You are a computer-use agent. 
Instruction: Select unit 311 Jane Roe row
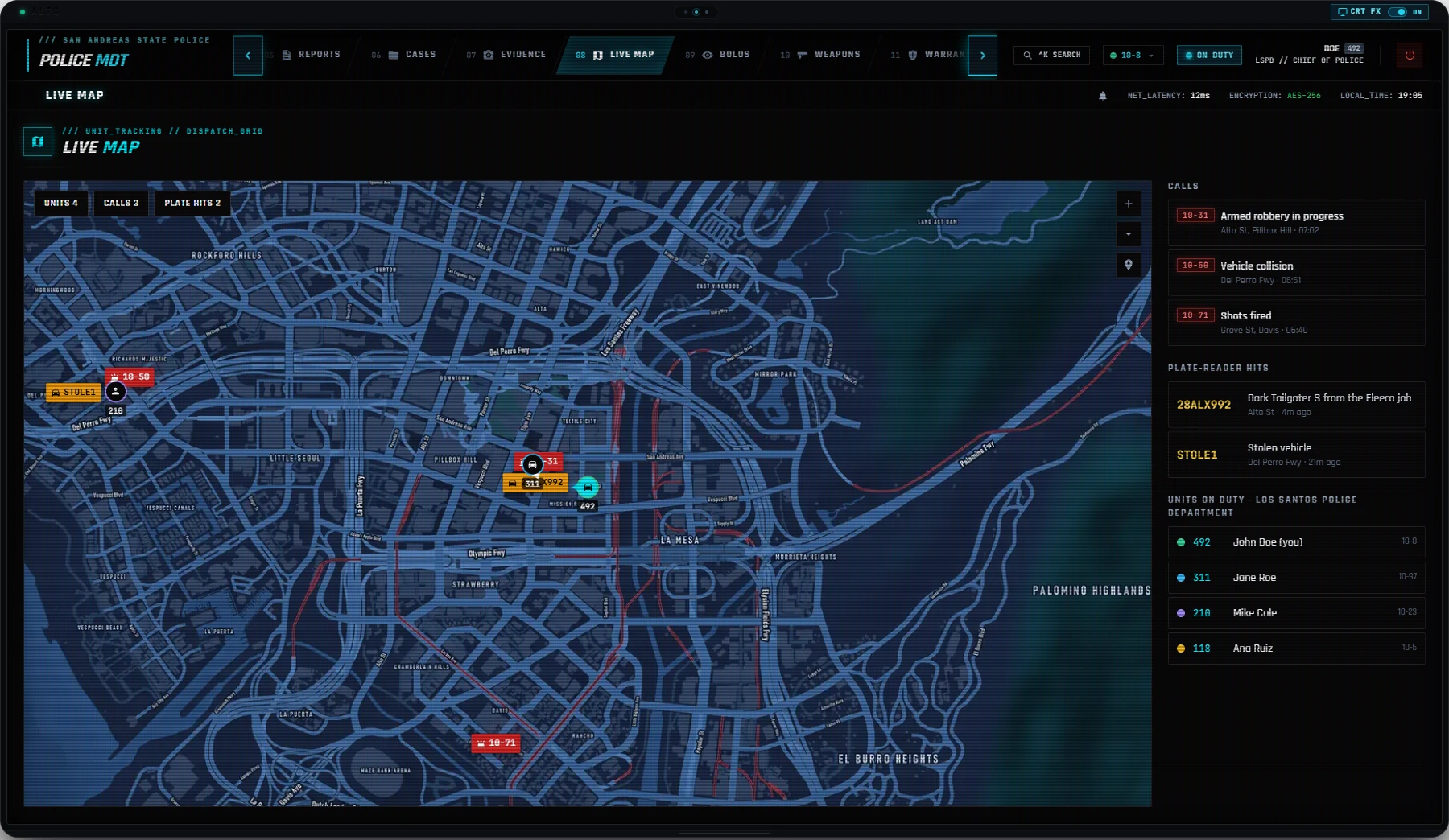(x=1296, y=578)
